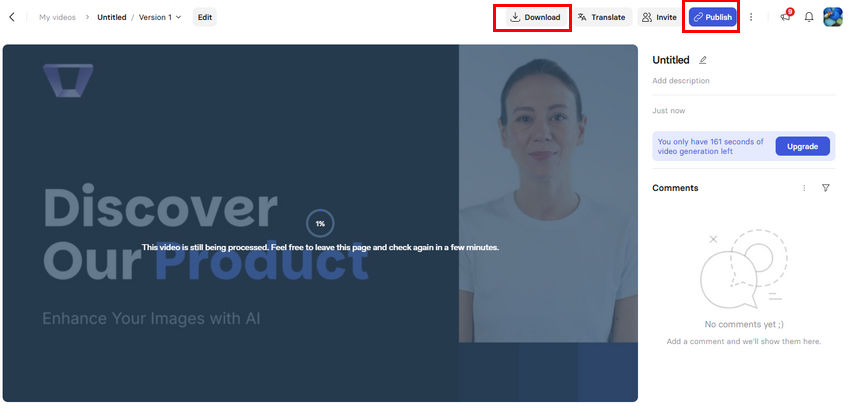Screen dimensions: 850x408
Task: Expand the Version 1 dropdown
Action: pos(160,17)
